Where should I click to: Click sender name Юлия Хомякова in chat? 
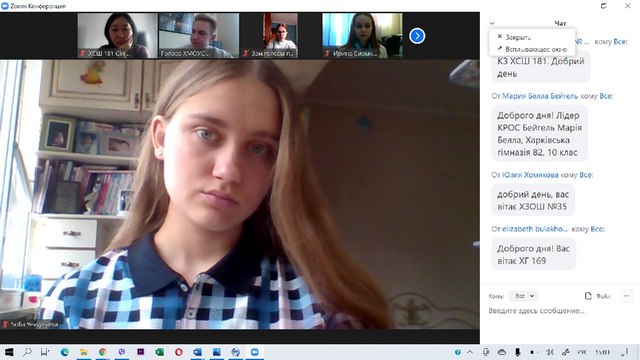point(530,175)
